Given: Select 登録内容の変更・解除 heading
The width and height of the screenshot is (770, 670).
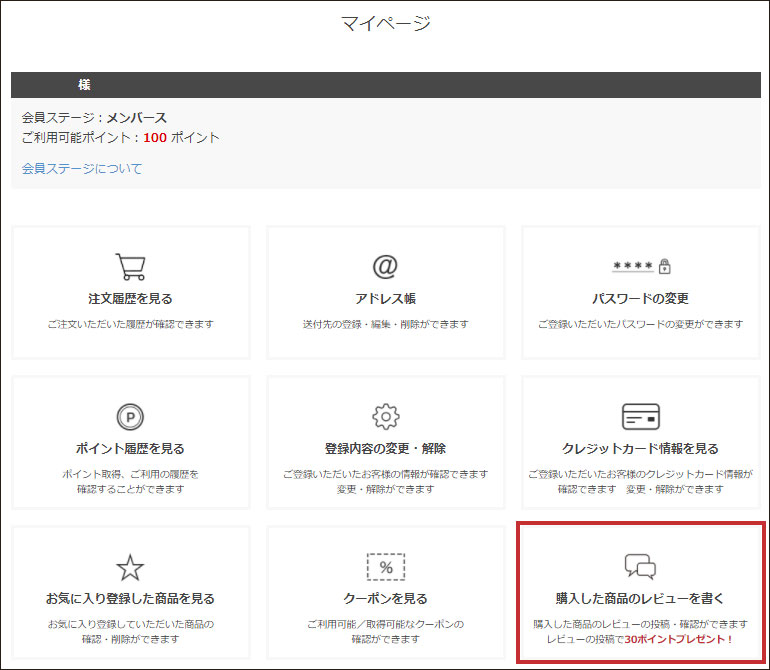Looking at the screenshot, I should point(385,448).
